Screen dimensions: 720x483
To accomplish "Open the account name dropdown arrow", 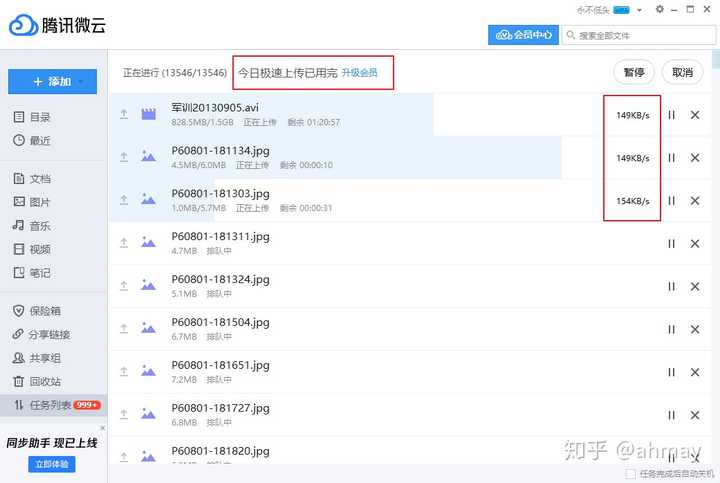I will 639,10.
